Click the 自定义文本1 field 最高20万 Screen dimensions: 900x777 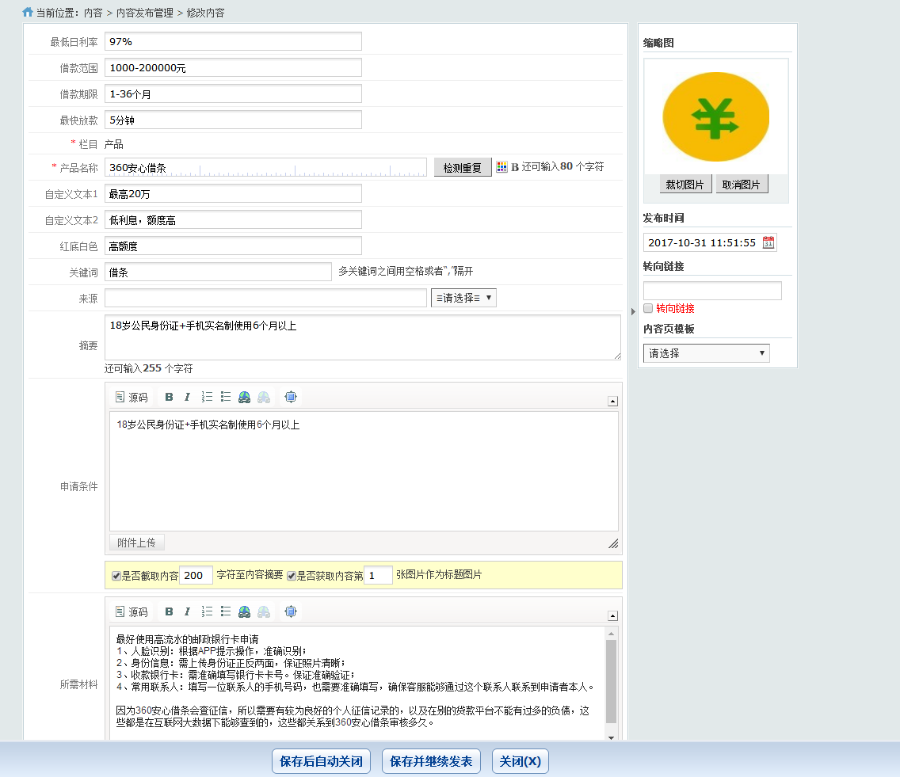click(233, 194)
